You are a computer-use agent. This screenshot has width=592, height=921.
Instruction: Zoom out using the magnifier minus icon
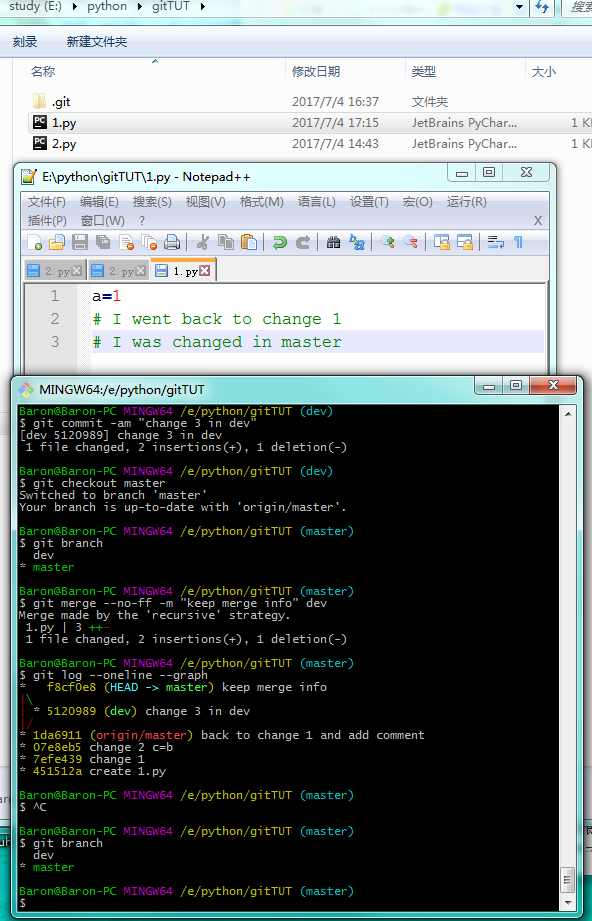click(x=411, y=242)
